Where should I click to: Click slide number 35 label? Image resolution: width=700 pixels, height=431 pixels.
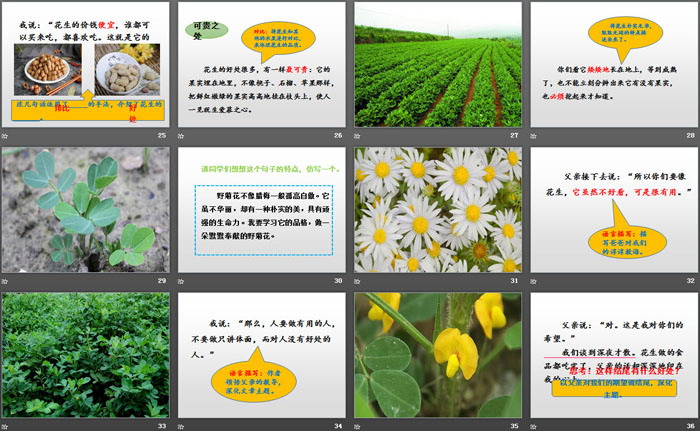pyautogui.click(x=514, y=426)
